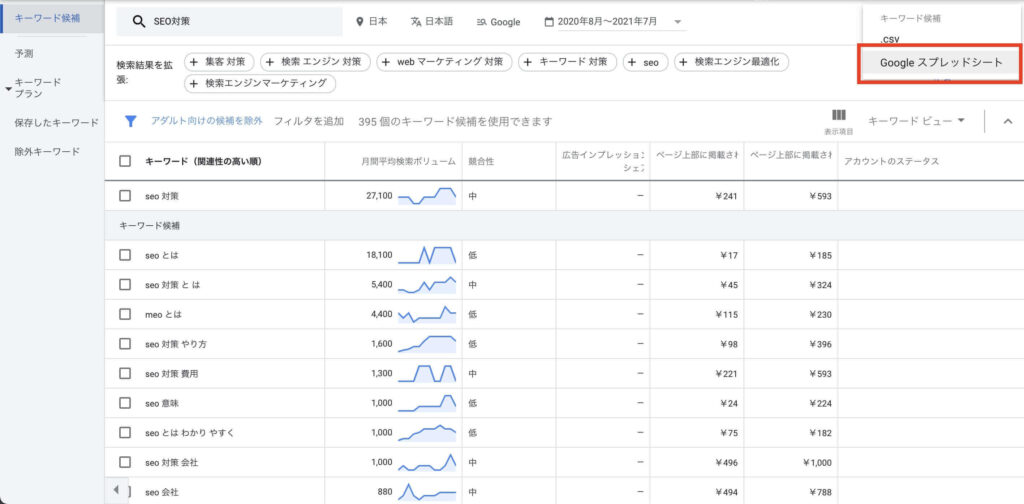Click the SEO対策 search field

(x=229, y=22)
